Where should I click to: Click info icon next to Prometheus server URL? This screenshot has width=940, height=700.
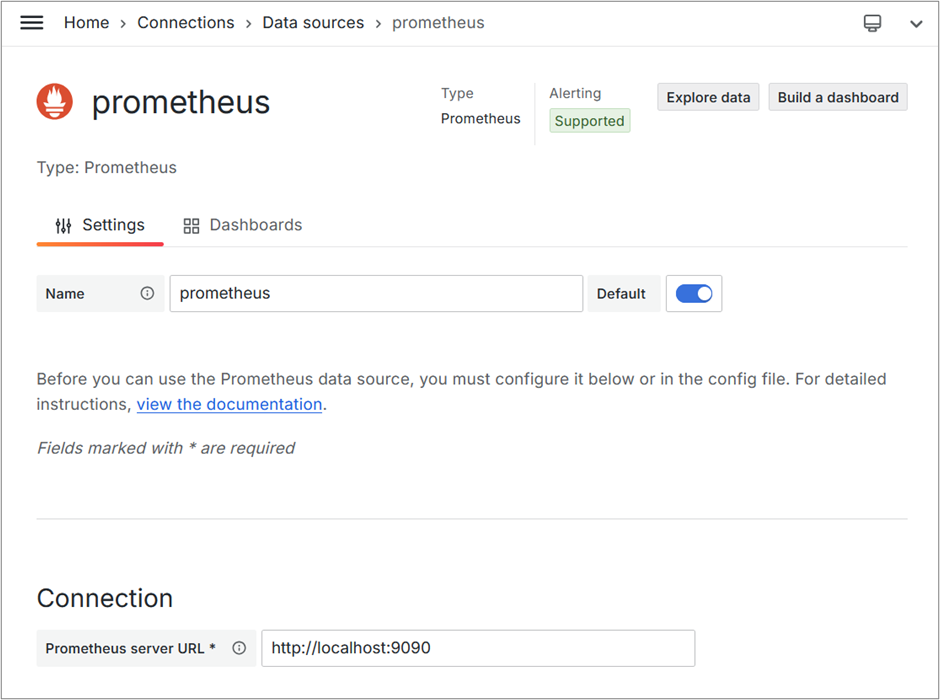[x=239, y=648]
